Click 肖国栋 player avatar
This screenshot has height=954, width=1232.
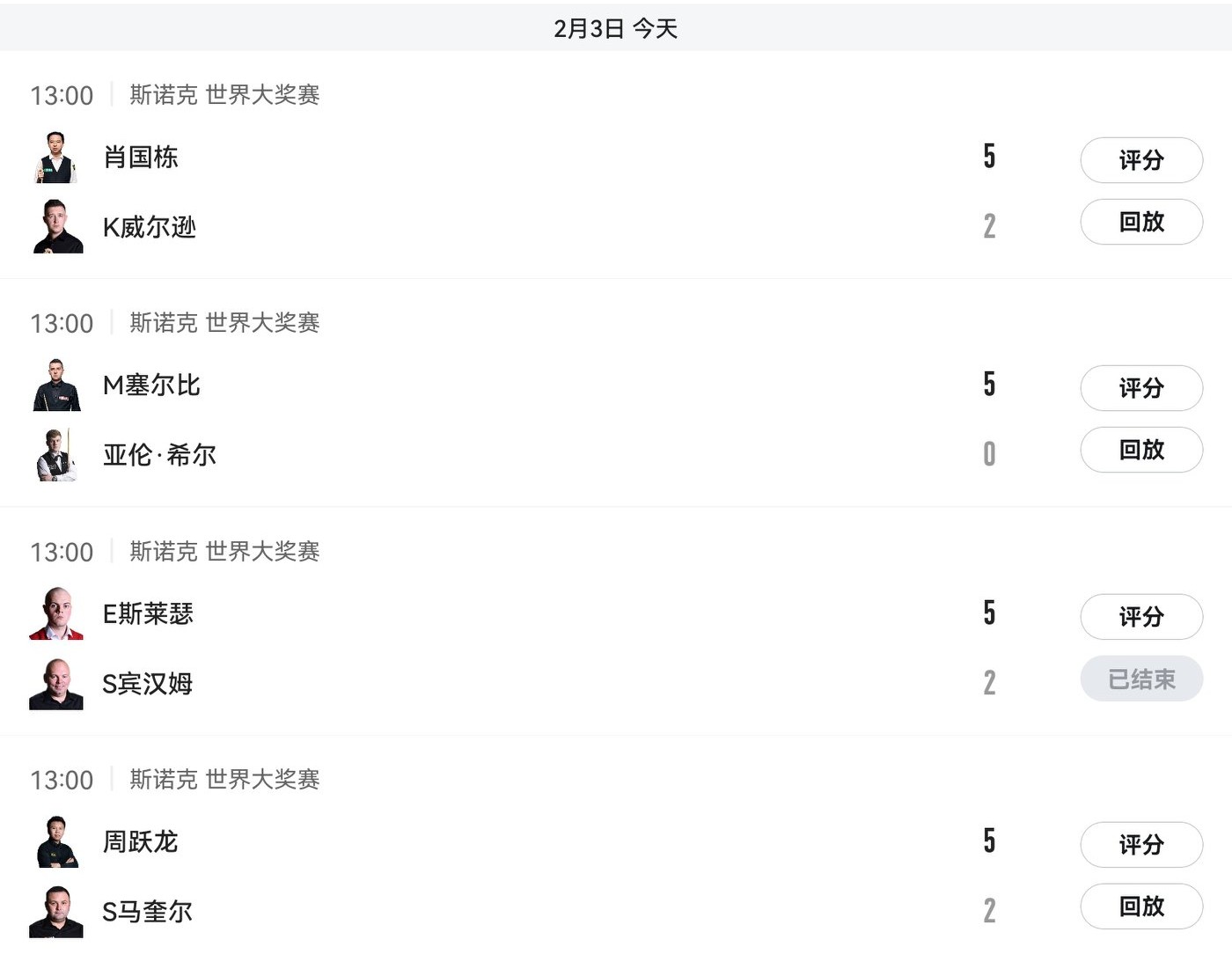[56, 158]
